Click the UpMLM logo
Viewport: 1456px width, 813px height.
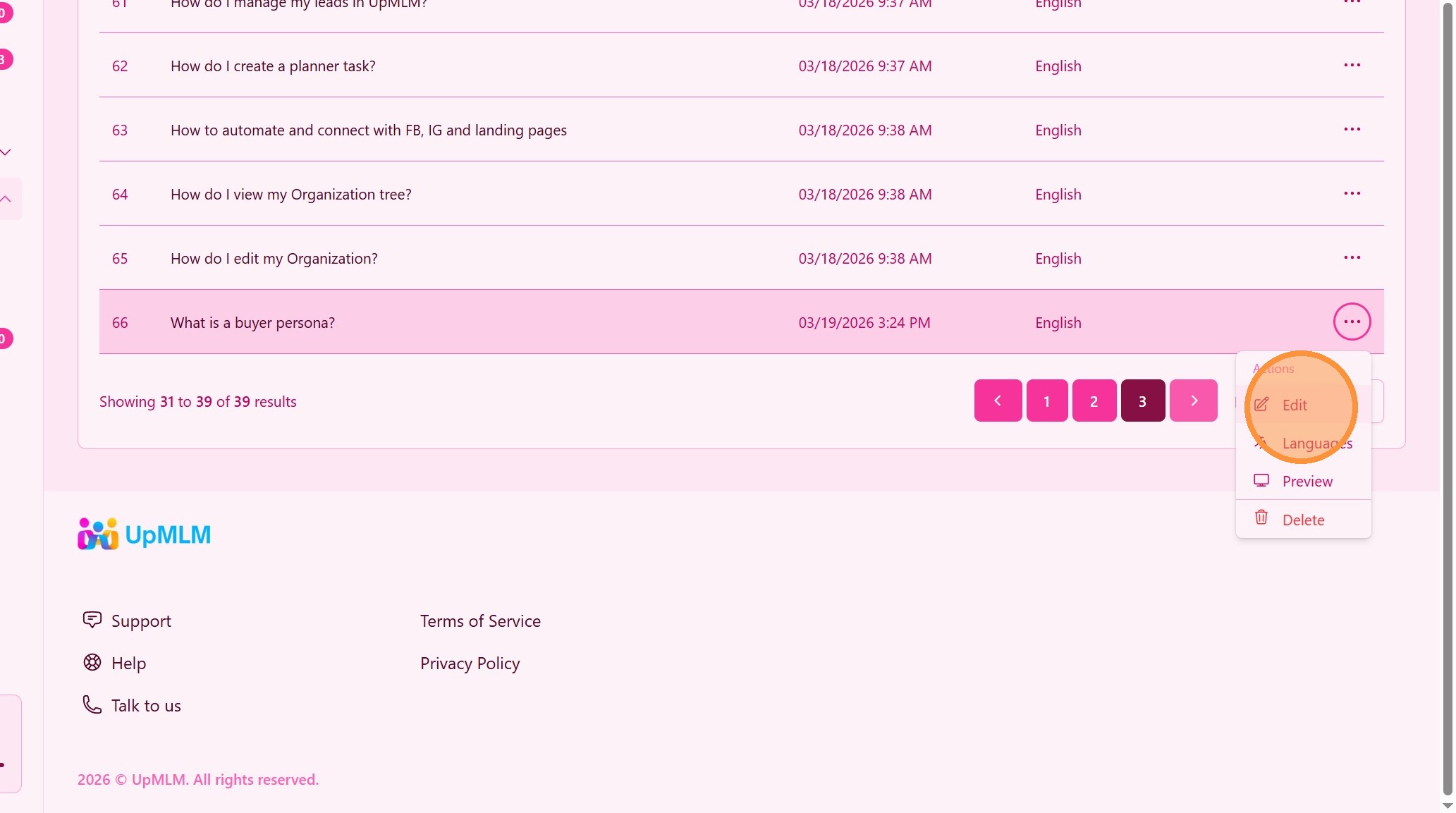coord(144,534)
